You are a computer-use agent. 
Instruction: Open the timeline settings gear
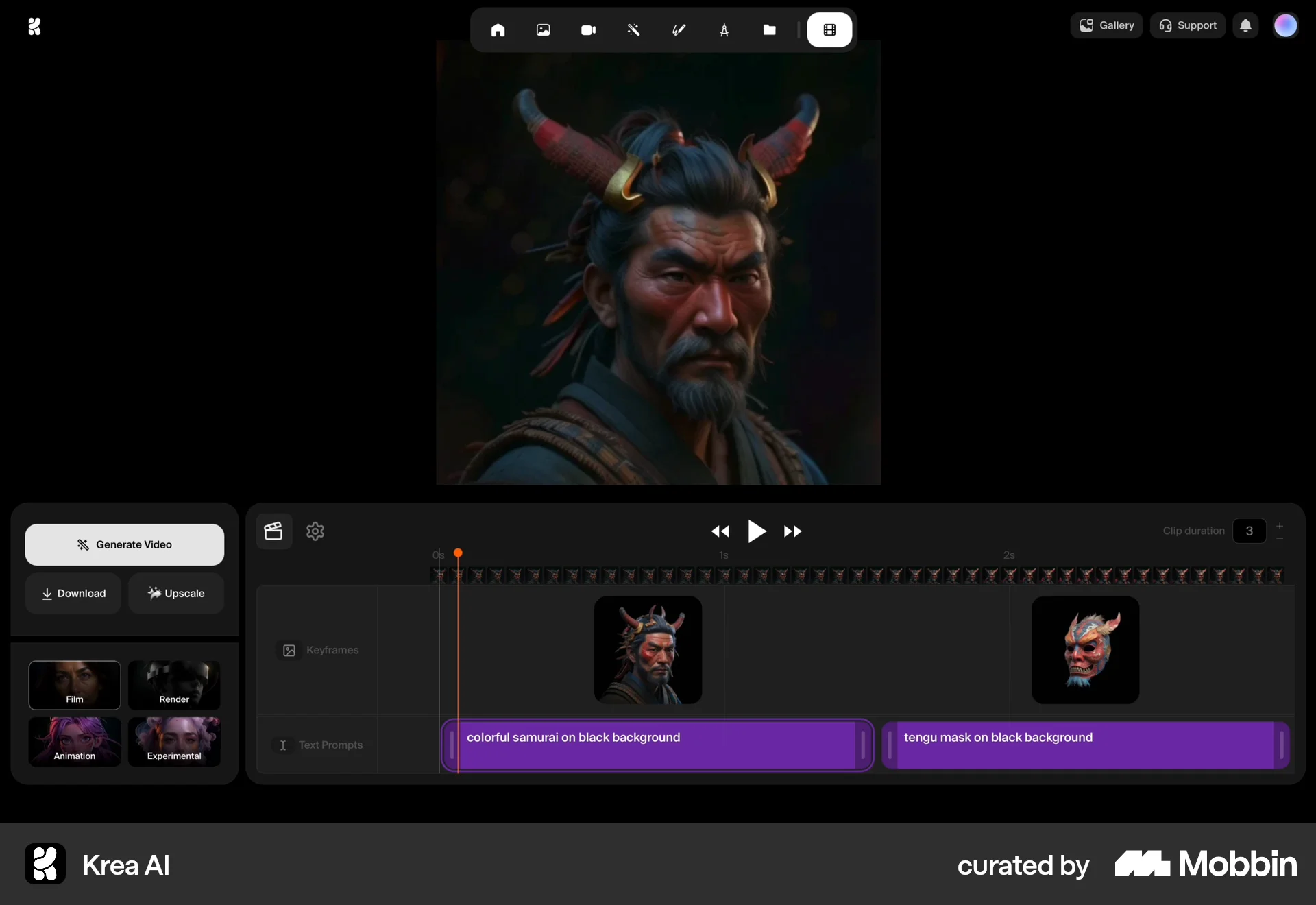[x=315, y=531]
